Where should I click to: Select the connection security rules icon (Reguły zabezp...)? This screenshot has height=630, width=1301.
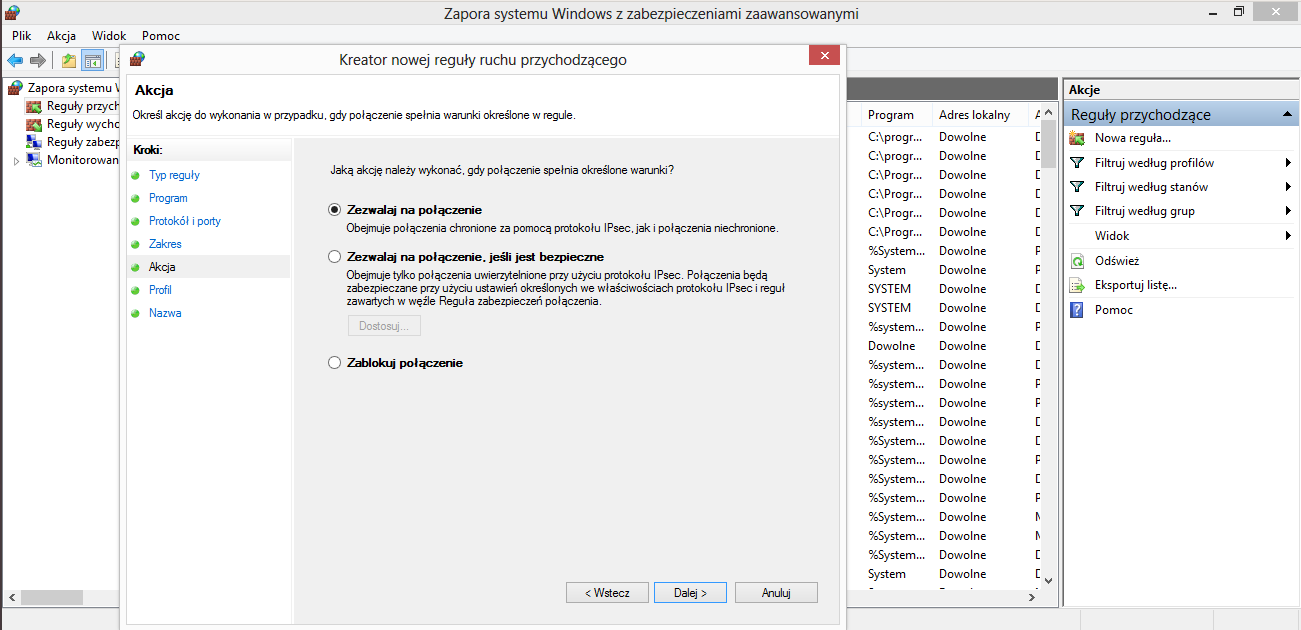(x=34, y=142)
